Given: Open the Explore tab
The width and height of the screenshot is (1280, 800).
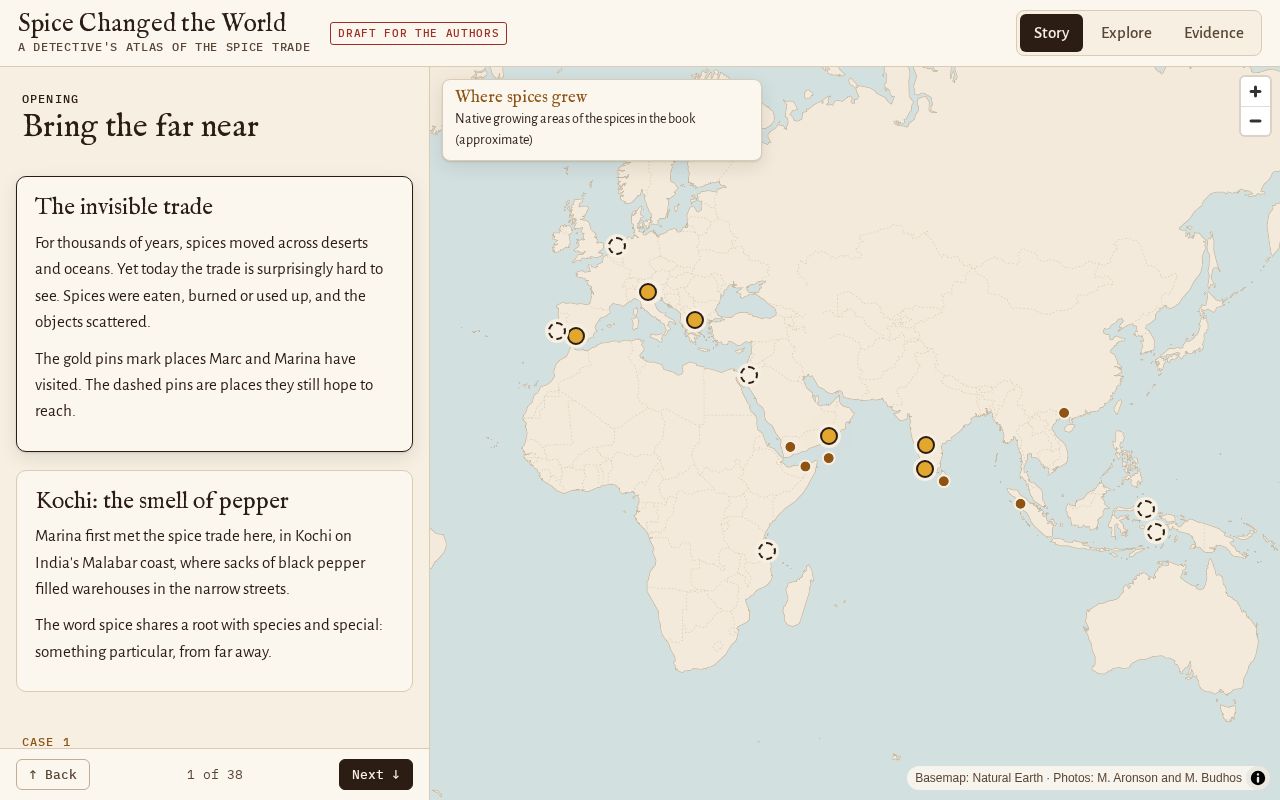Looking at the screenshot, I should [1126, 33].
